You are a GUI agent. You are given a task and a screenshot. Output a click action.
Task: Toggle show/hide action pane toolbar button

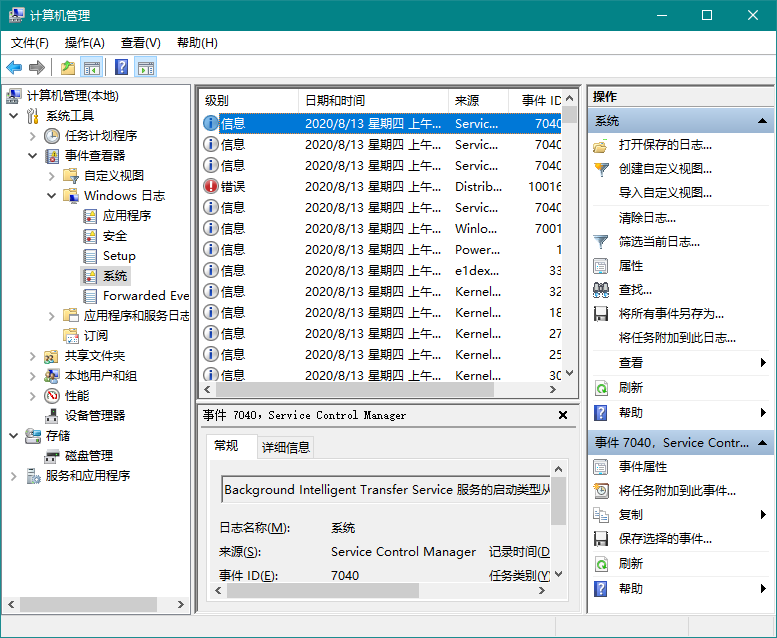point(146,68)
